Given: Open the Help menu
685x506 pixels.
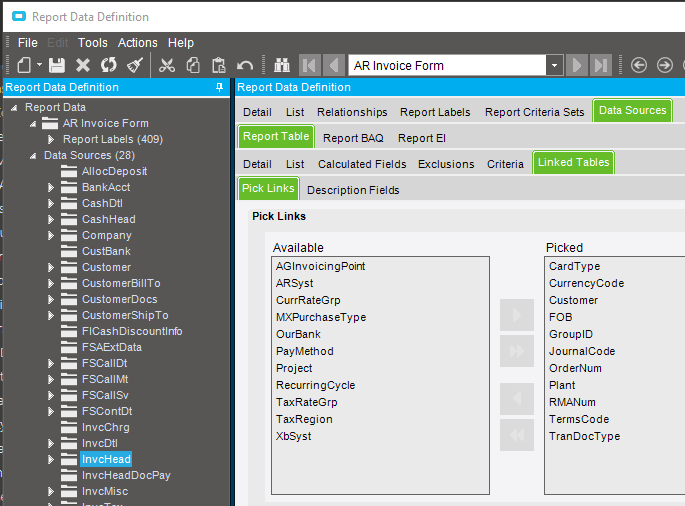Looking at the screenshot, I should 181,43.
